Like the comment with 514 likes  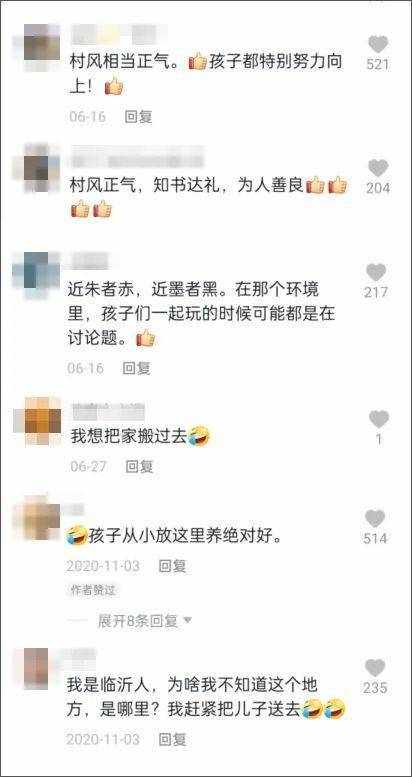point(375,518)
